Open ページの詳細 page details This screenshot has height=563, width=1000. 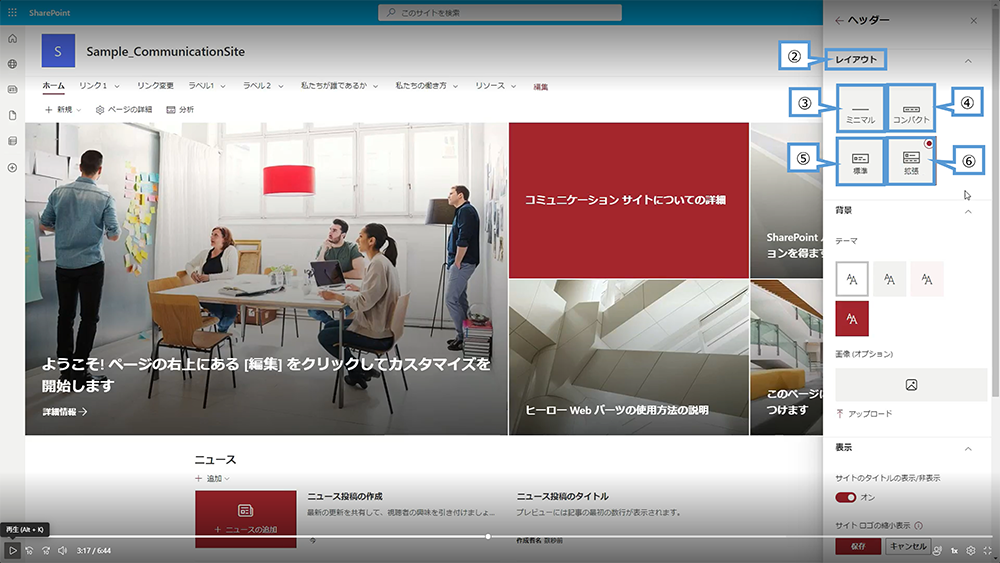click(124, 110)
